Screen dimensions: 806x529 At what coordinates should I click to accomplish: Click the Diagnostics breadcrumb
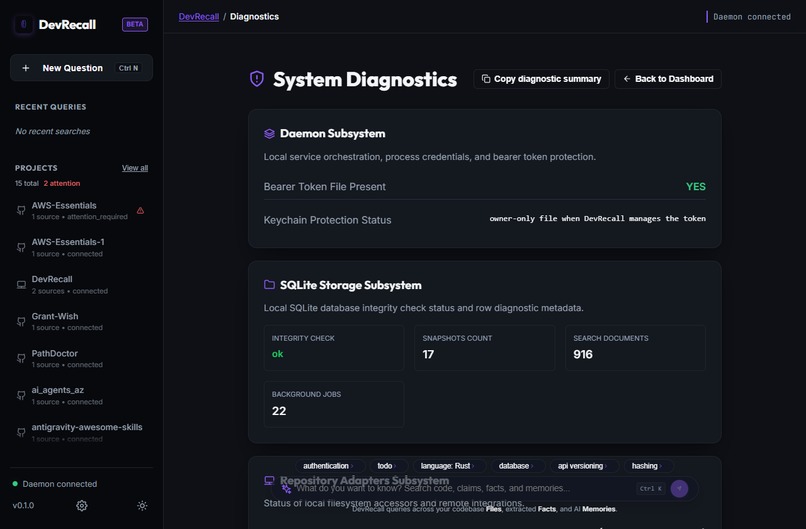pos(254,16)
